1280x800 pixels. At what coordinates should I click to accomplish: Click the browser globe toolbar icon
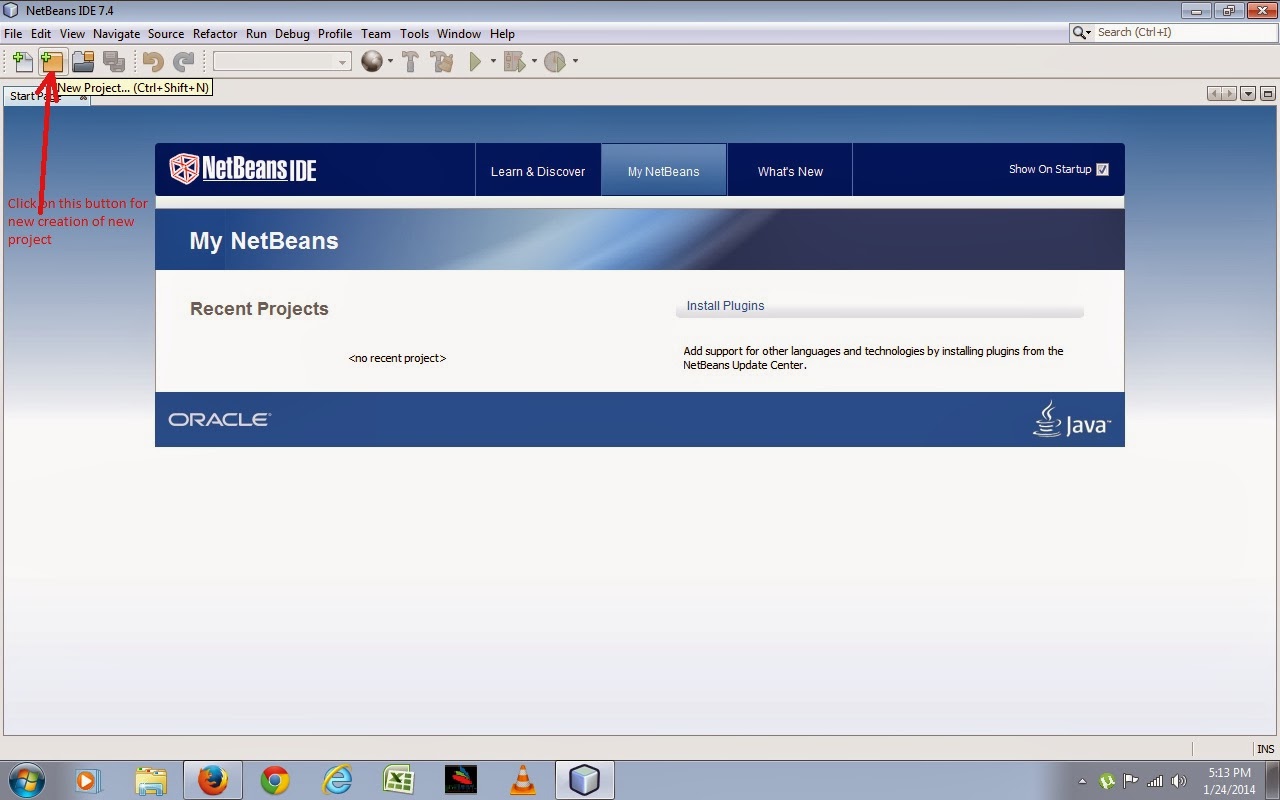tap(372, 62)
